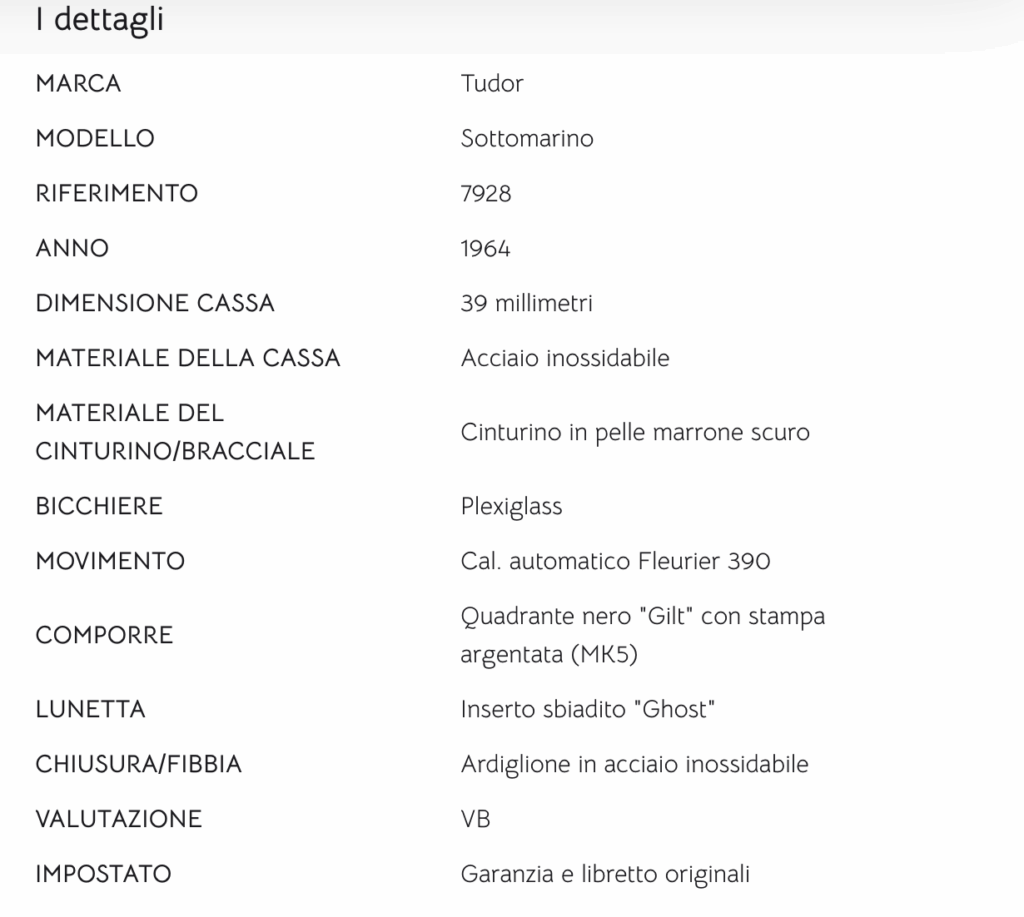Image resolution: width=1024 pixels, height=917 pixels.
Task: Click "Cinturino in pelle marrone scuro" text
Action: pos(634,432)
